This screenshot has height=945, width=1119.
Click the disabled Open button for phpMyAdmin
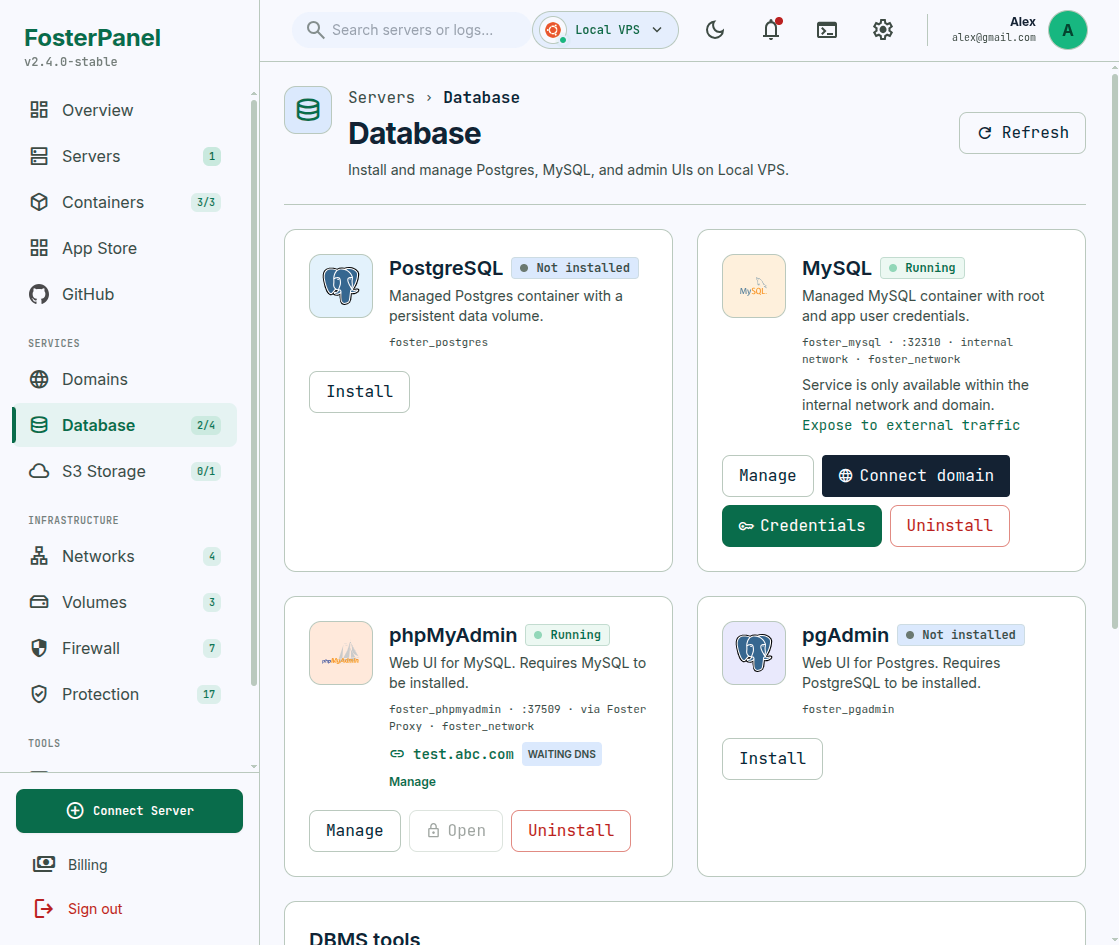455,831
